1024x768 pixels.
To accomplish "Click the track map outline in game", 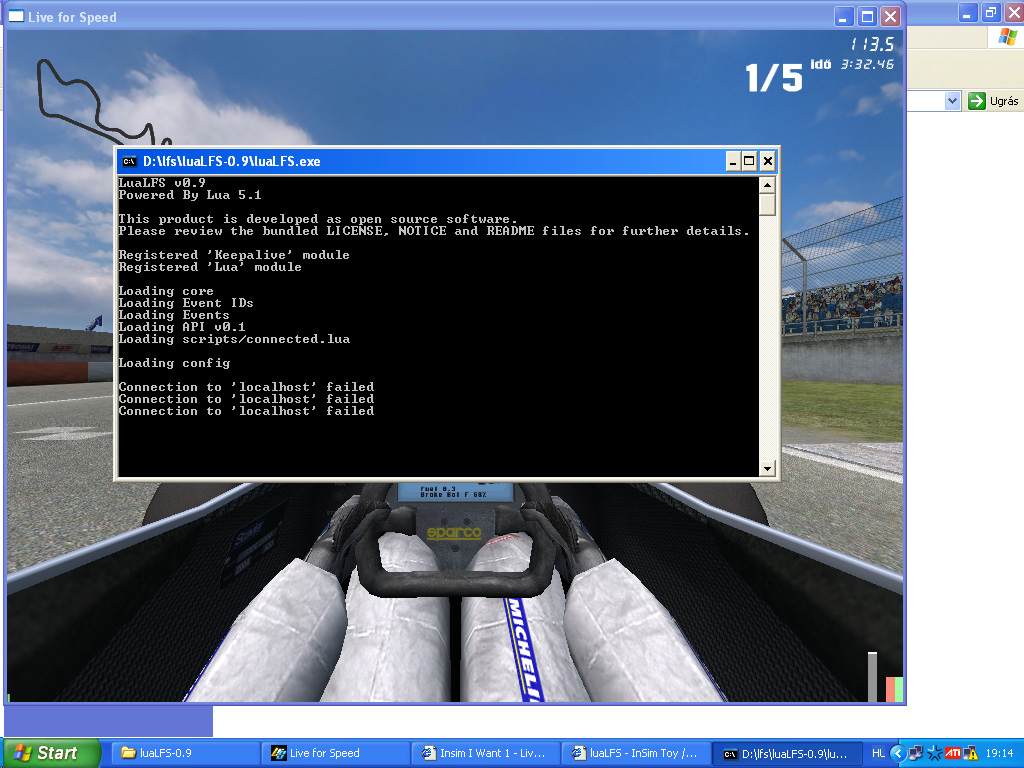I will click(103, 101).
